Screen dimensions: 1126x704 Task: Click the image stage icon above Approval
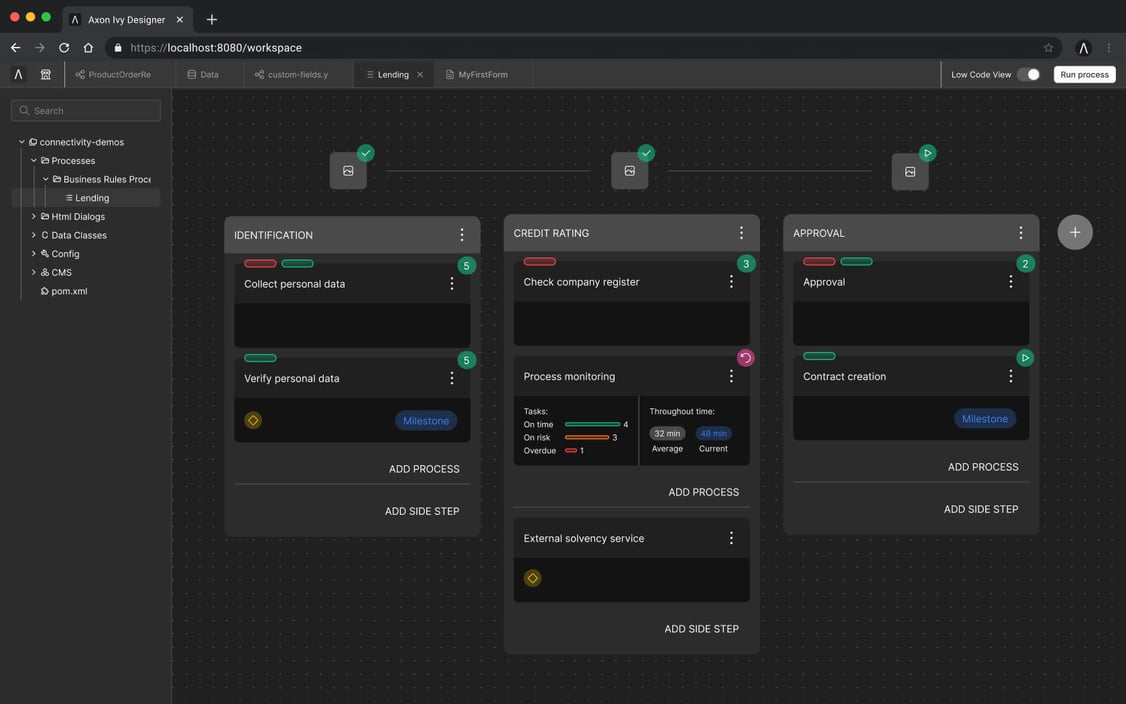point(910,172)
